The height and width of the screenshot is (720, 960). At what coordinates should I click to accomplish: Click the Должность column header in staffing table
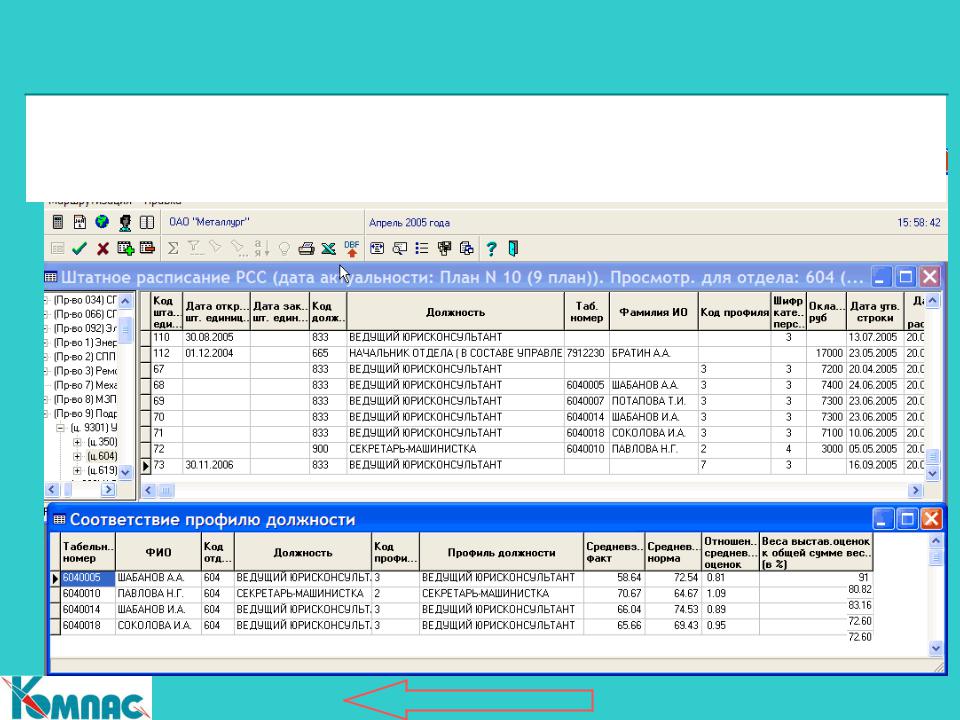[456, 312]
